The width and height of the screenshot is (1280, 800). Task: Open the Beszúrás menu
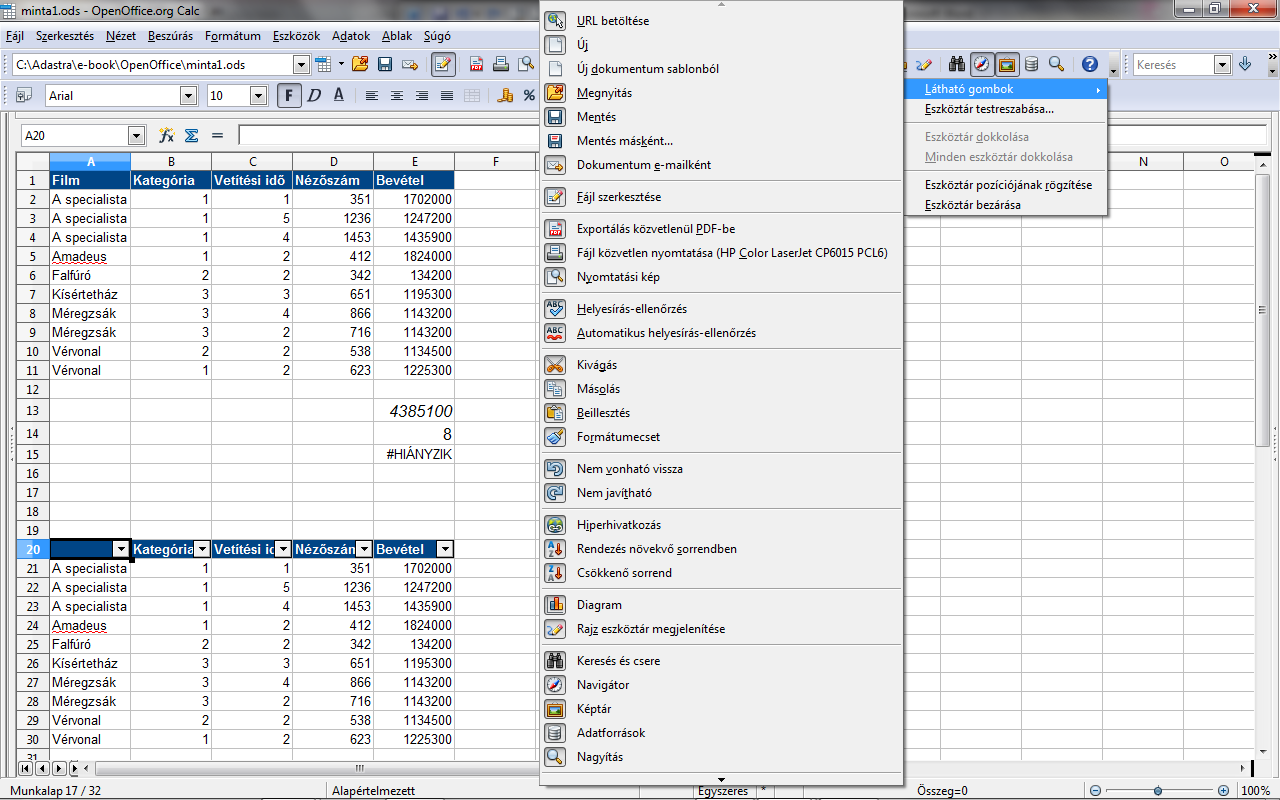[170, 36]
